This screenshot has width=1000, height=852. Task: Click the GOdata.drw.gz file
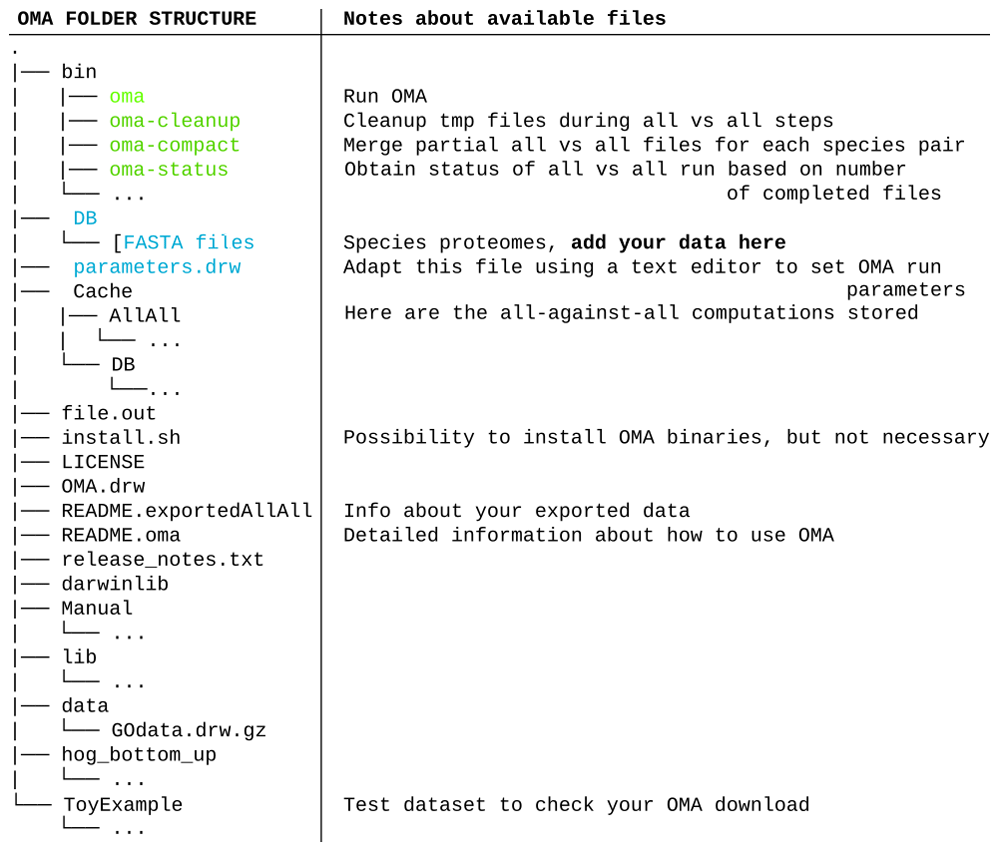[189, 730]
